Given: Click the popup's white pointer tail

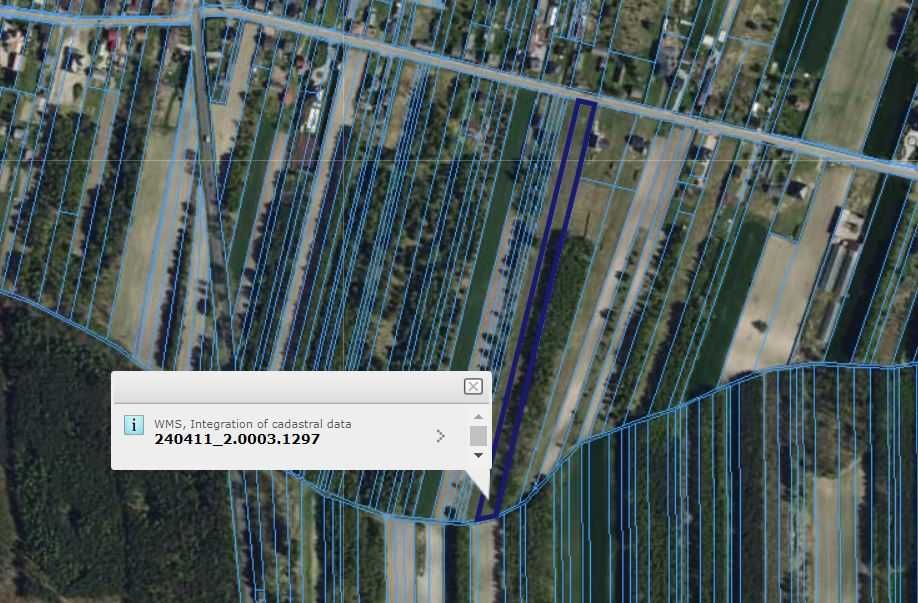Looking at the screenshot, I should pos(480,481).
